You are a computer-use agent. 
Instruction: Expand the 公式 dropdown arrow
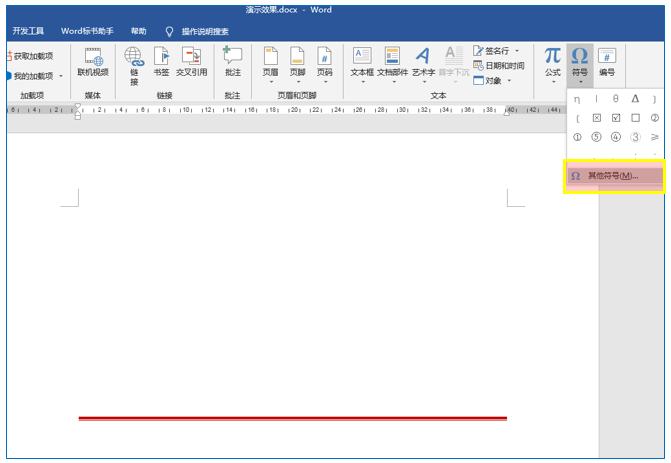[553, 82]
